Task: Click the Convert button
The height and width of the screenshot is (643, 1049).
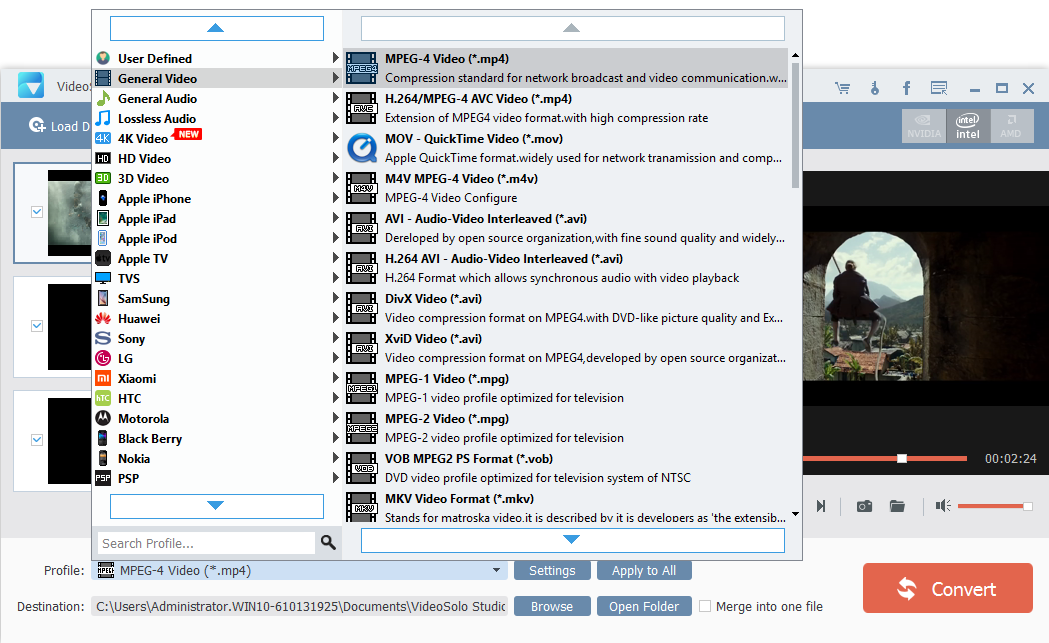Action: 947,588
